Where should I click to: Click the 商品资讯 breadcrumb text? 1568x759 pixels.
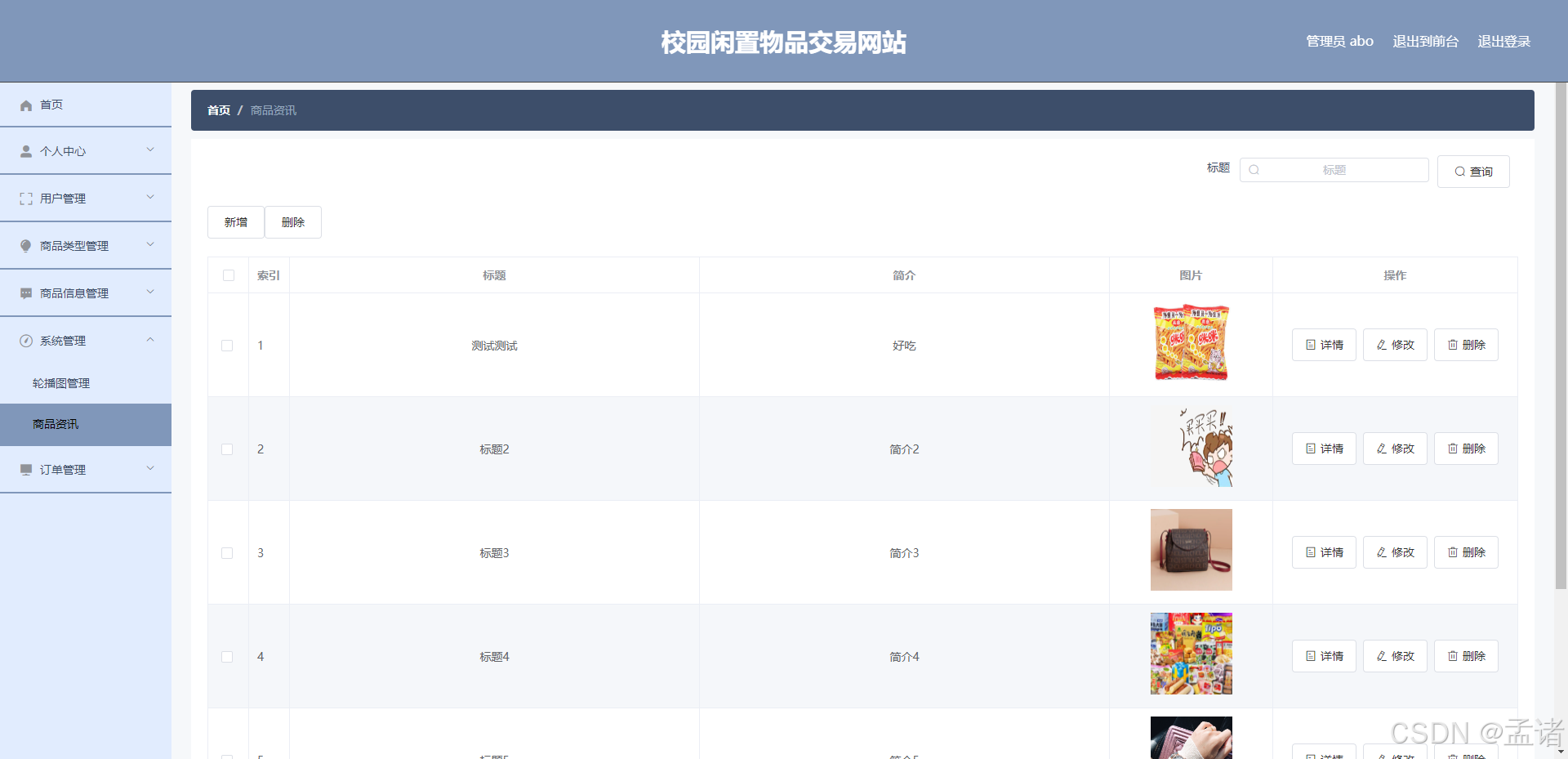(274, 110)
